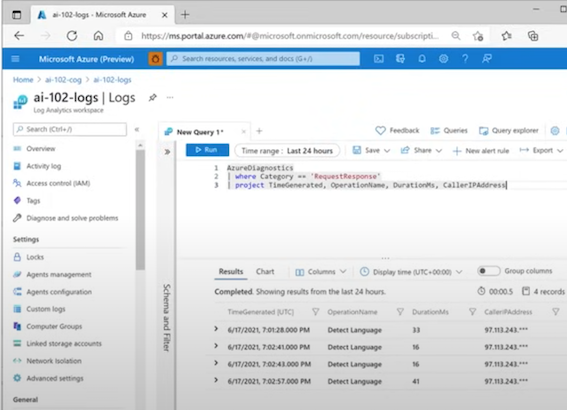Go to ai-102-cog breadcrumb

[x=63, y=80]
